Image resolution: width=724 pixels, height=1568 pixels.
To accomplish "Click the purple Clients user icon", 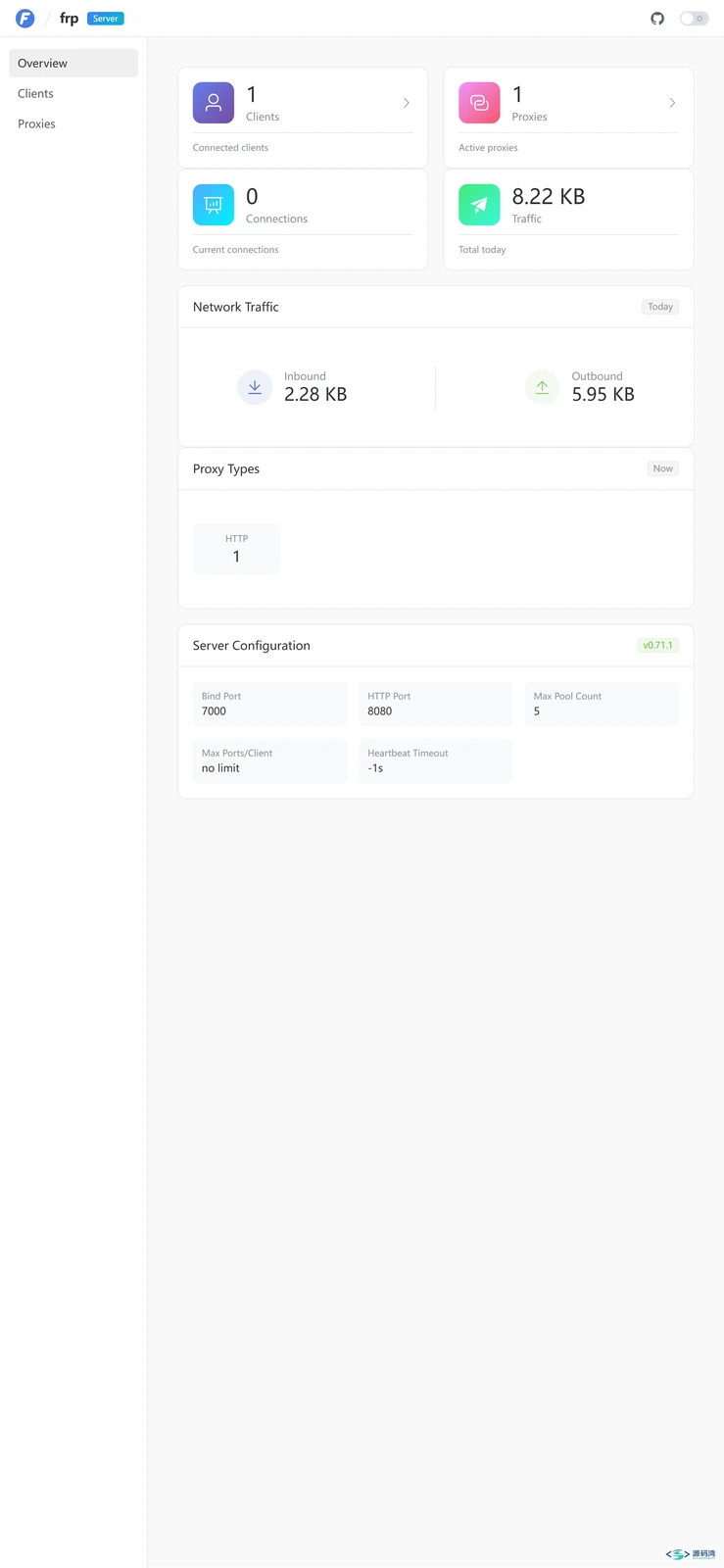I will click(214, 103).
